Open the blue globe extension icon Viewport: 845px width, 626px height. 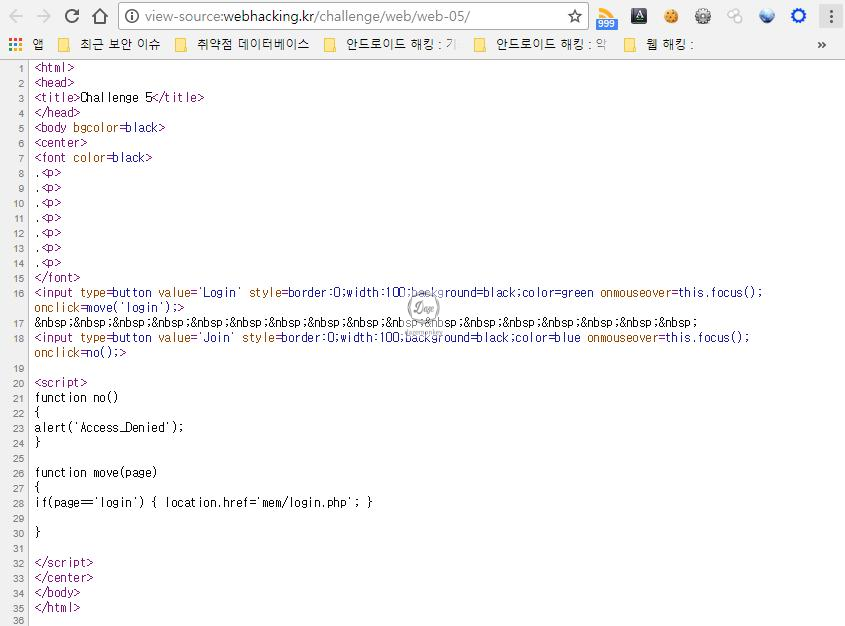(x=766, y=16)
